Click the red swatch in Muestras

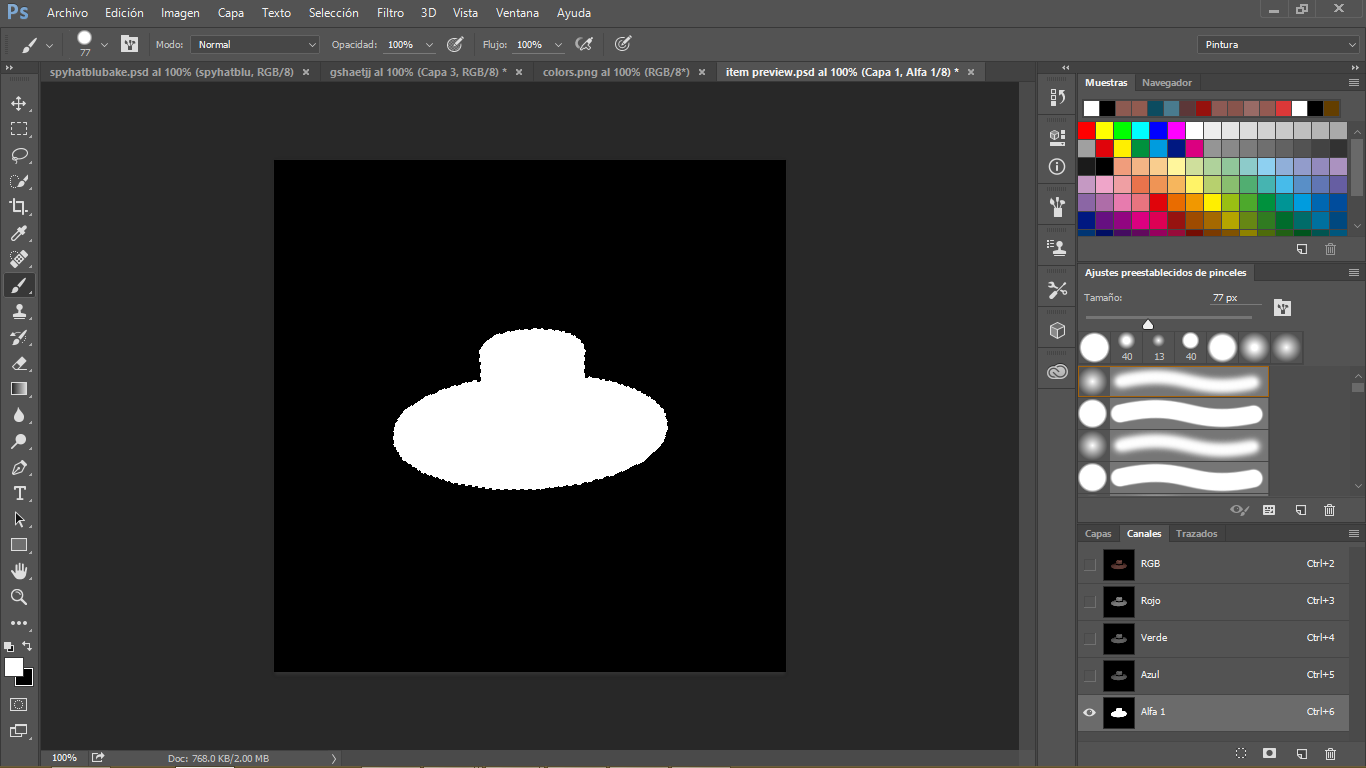tap(1087, 130)
